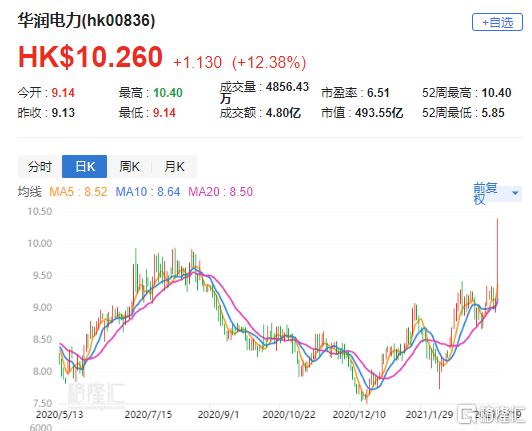This screenshot has height=431, width=532.
Task: Click x-axis date 2020/12/10
Action: click(359, 414)
